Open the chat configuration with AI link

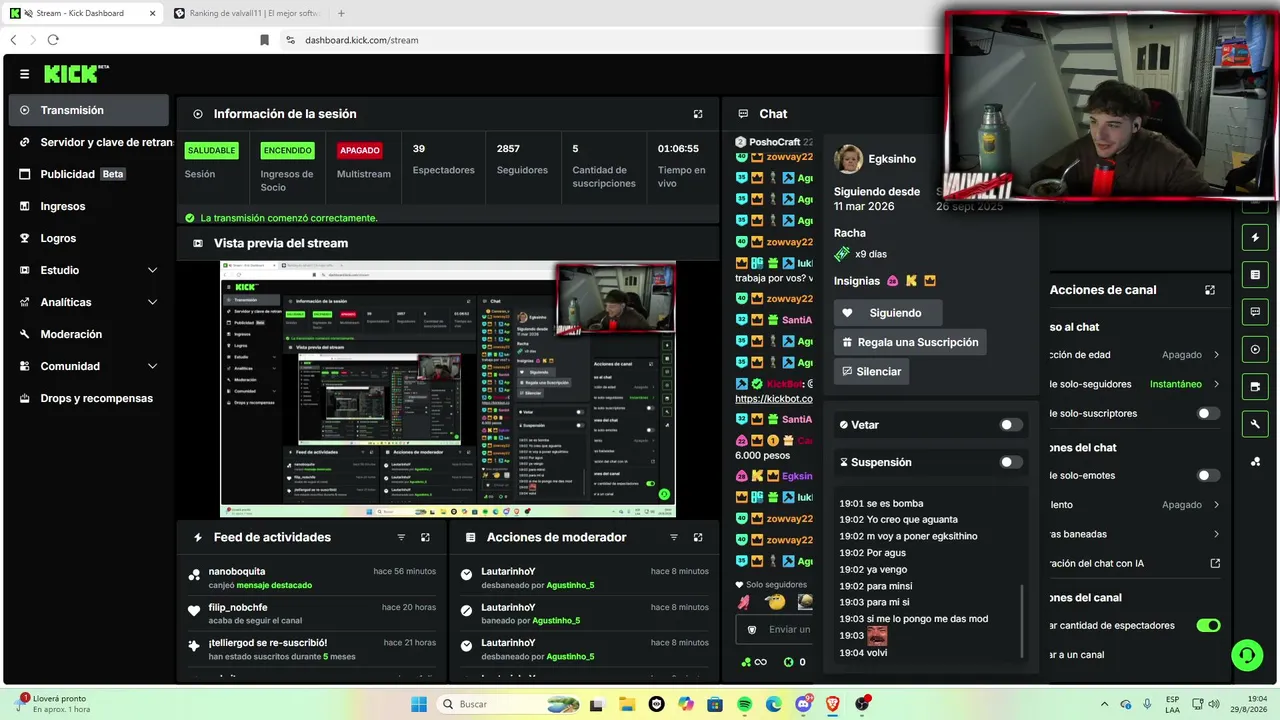pyautogui.click(x=1134, y=563)
